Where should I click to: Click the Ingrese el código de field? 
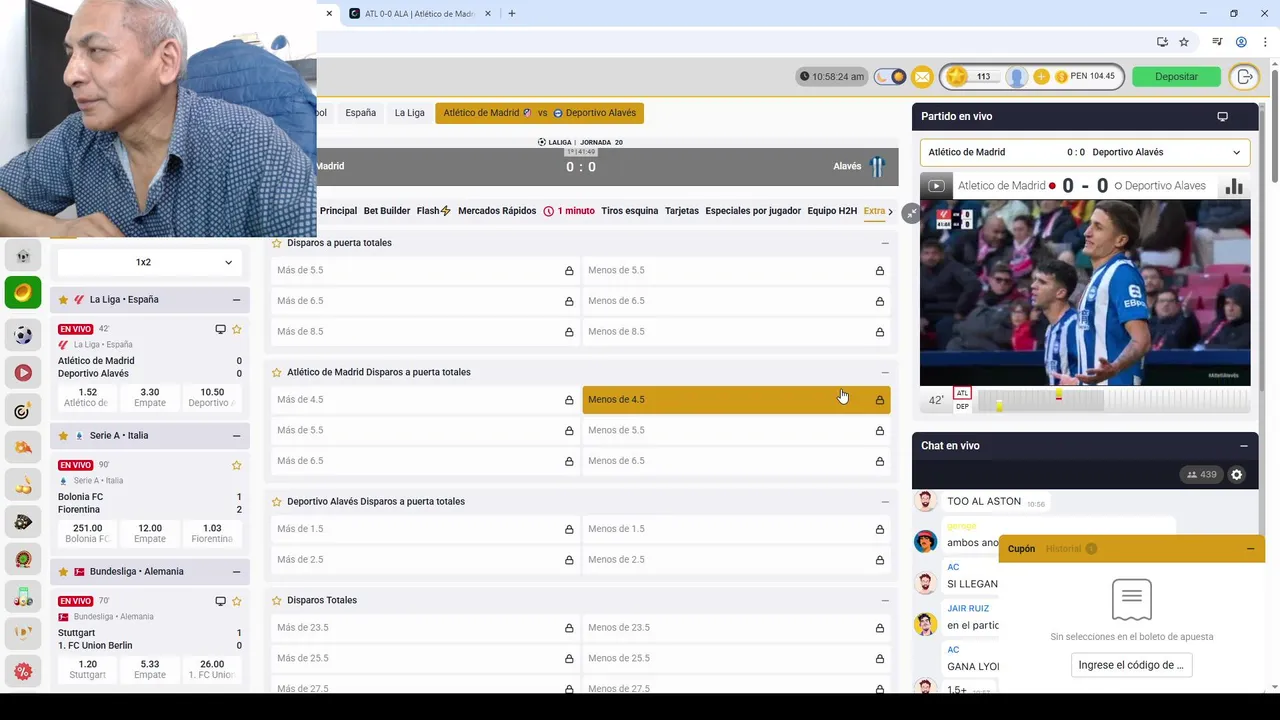tap(1131, 665)
